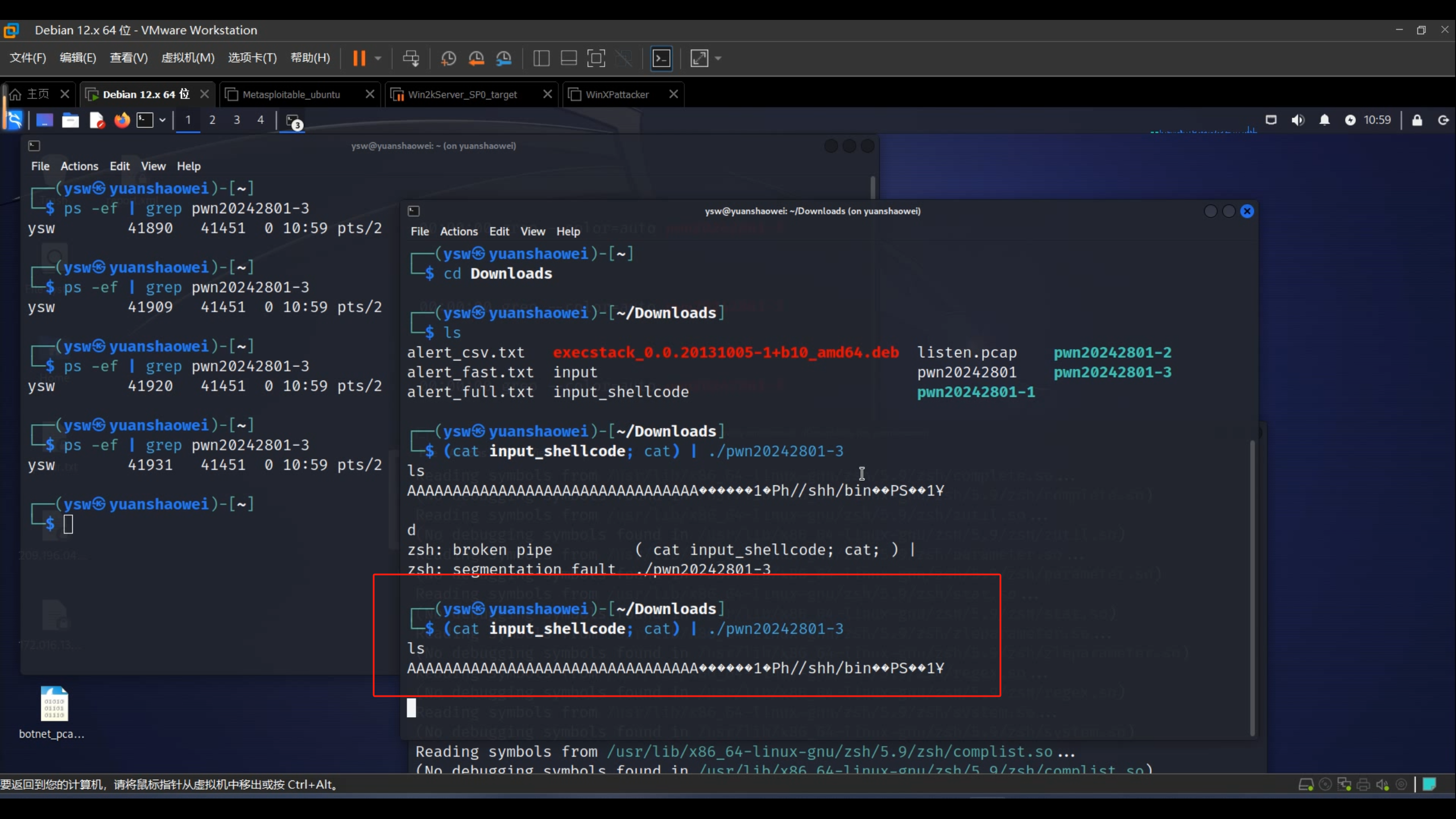1456x819 pixels.
Task: Open the botnet_pca desktop file
Action: point(54,705)
